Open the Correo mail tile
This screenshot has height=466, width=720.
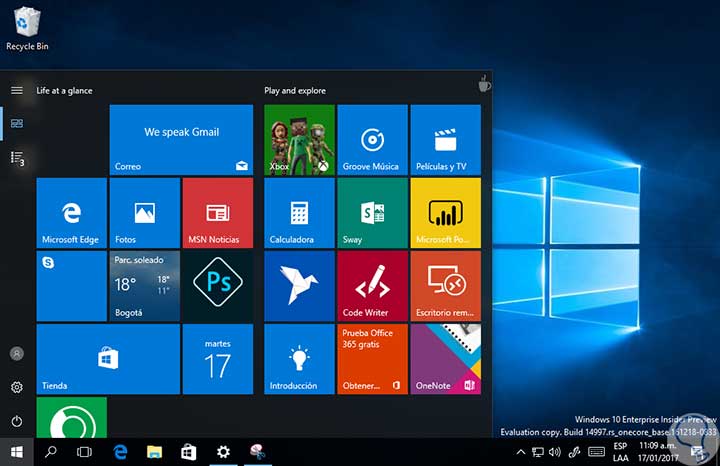click(x=181, y=140)
